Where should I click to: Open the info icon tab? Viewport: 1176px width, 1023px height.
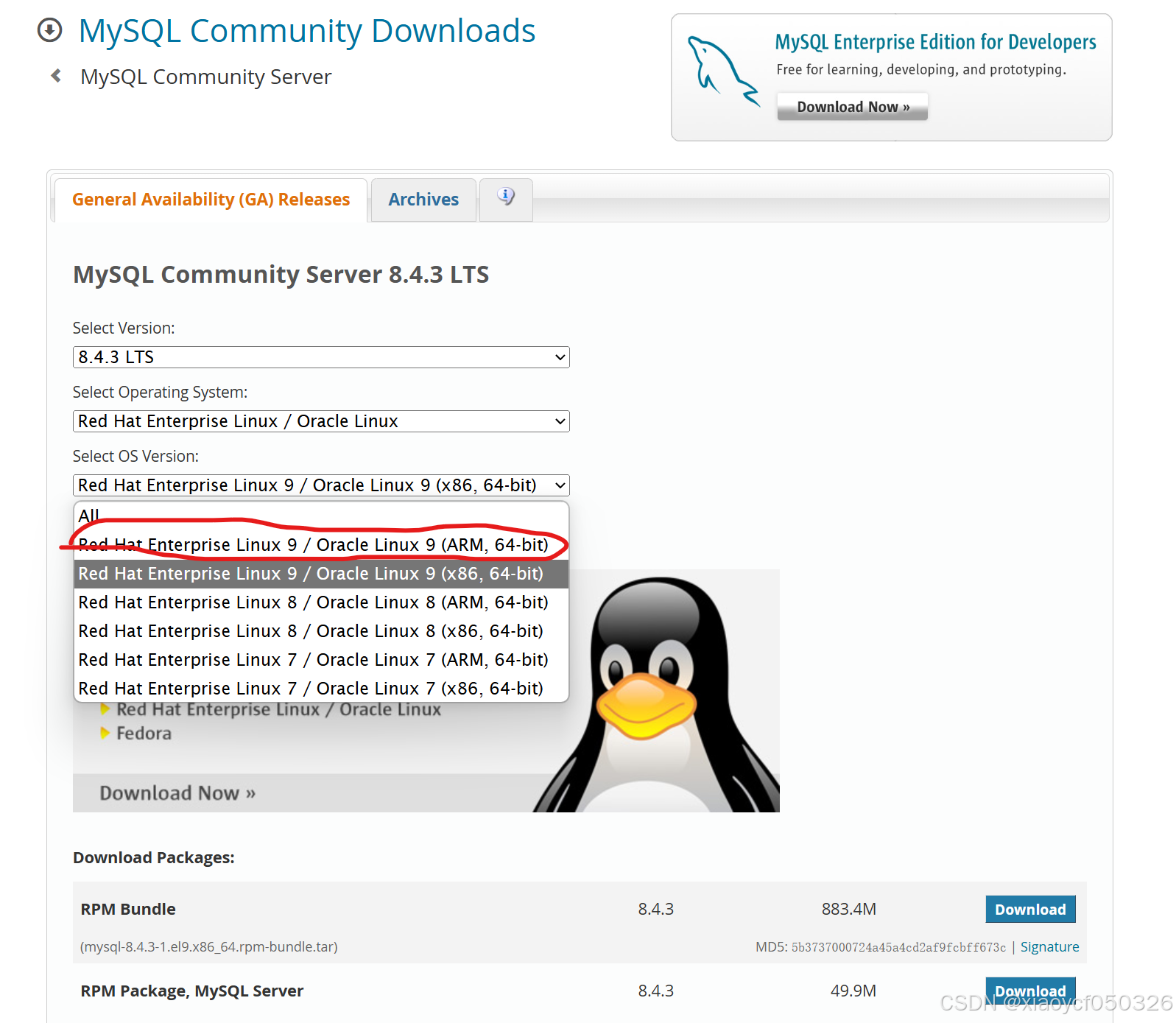click(506, 199)
